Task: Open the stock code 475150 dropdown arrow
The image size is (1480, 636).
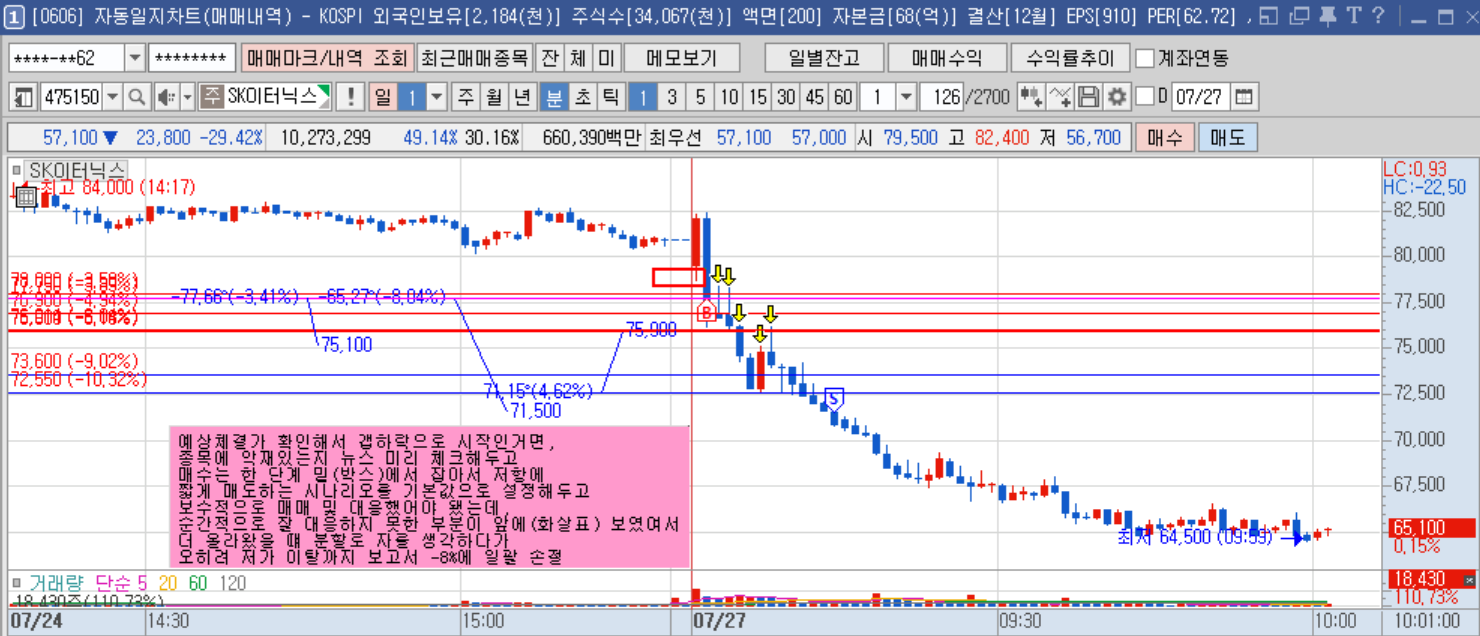Action: 112,97
